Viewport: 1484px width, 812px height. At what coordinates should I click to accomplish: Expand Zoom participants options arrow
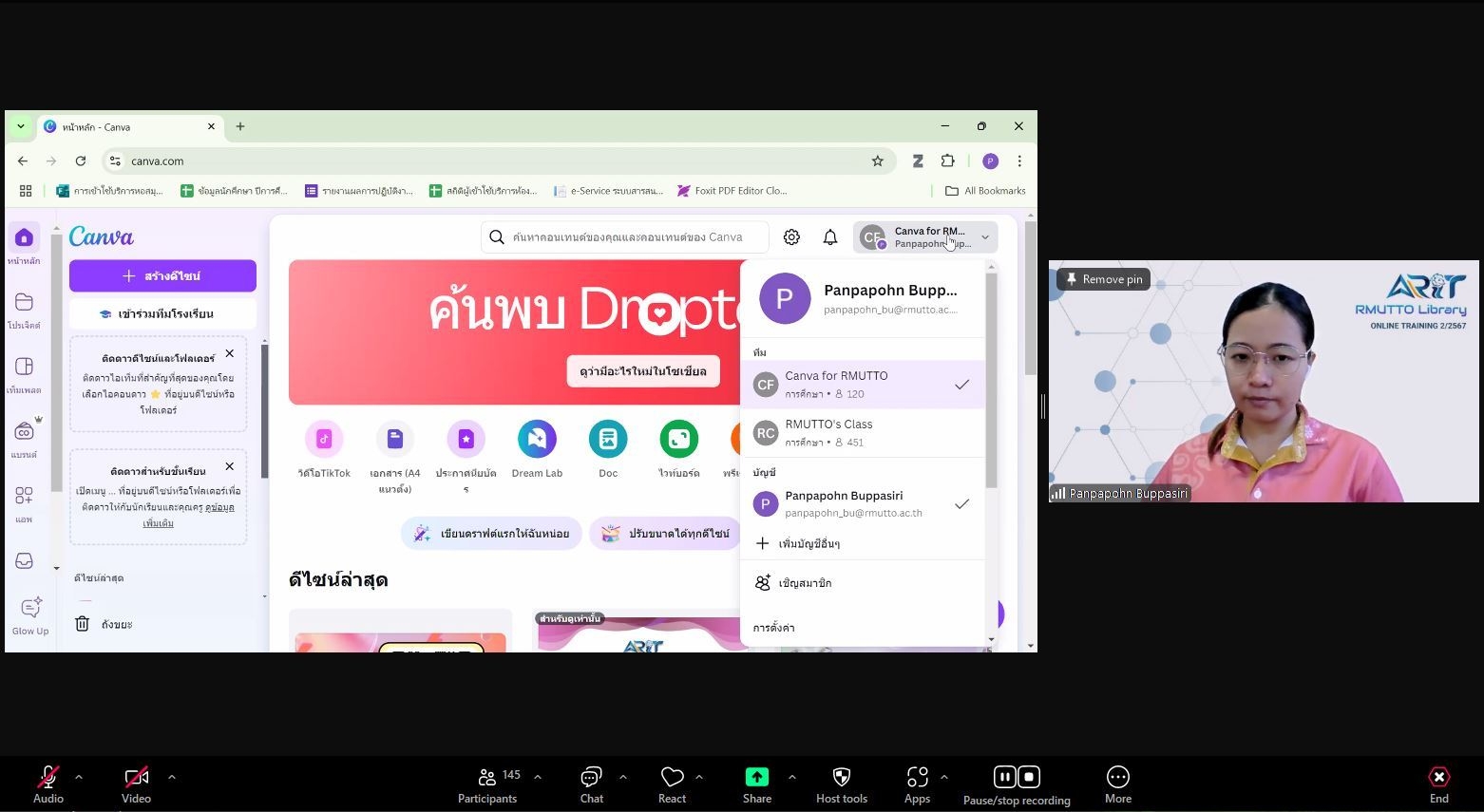(538, 777)
